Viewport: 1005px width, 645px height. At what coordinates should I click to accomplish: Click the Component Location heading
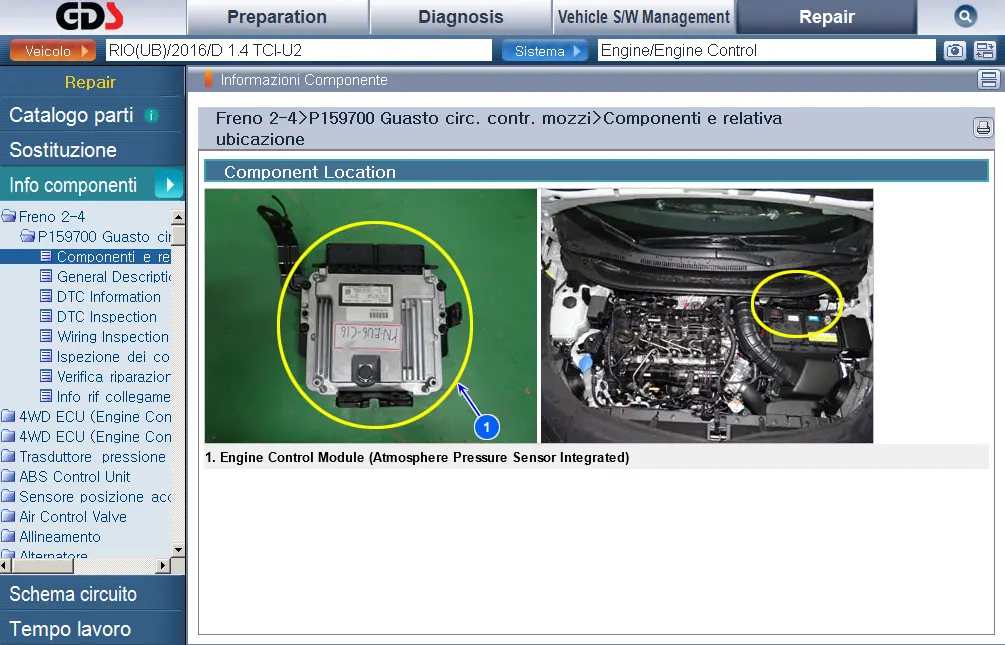pyautogui.click(x=310, y=172)
